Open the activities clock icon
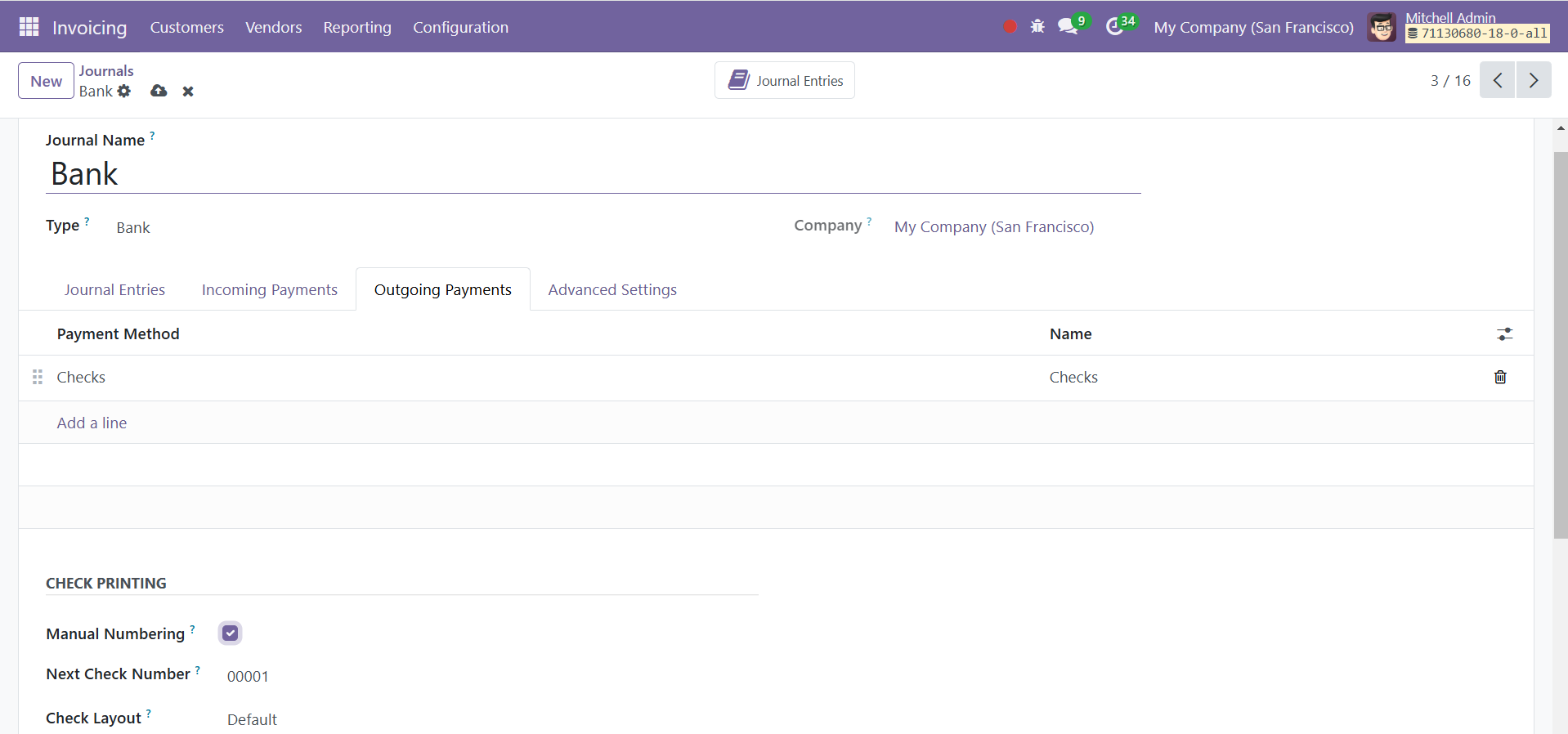This screenshot has width=1568, height=734. pos(1114,27)
